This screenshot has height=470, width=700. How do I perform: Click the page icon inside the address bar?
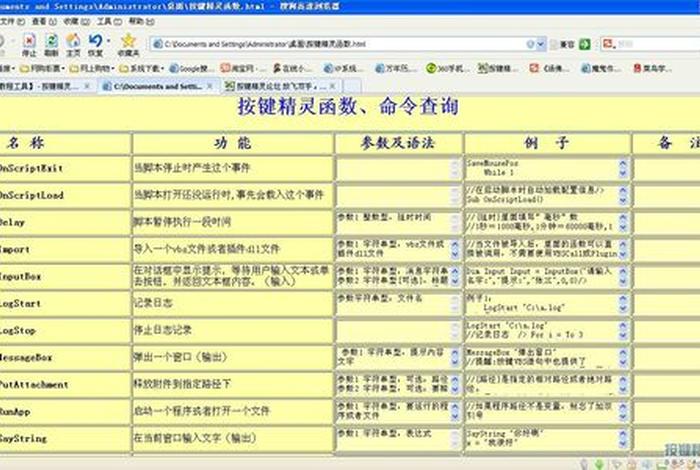[x=158, y=44]
